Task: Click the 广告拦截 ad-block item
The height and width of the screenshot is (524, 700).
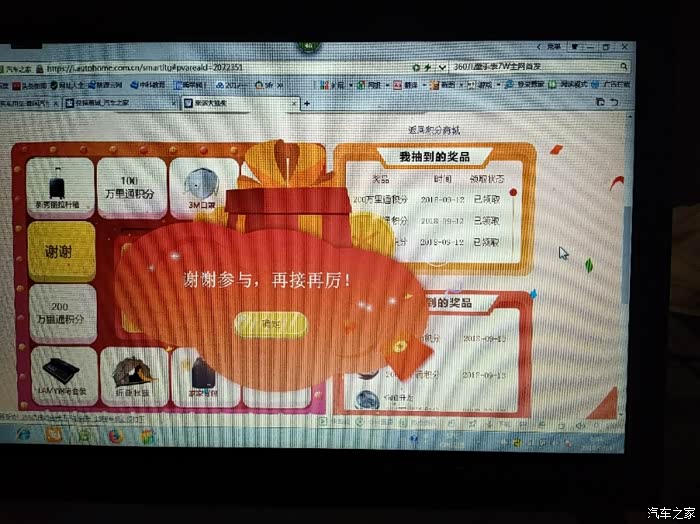Action: (611, 84)
